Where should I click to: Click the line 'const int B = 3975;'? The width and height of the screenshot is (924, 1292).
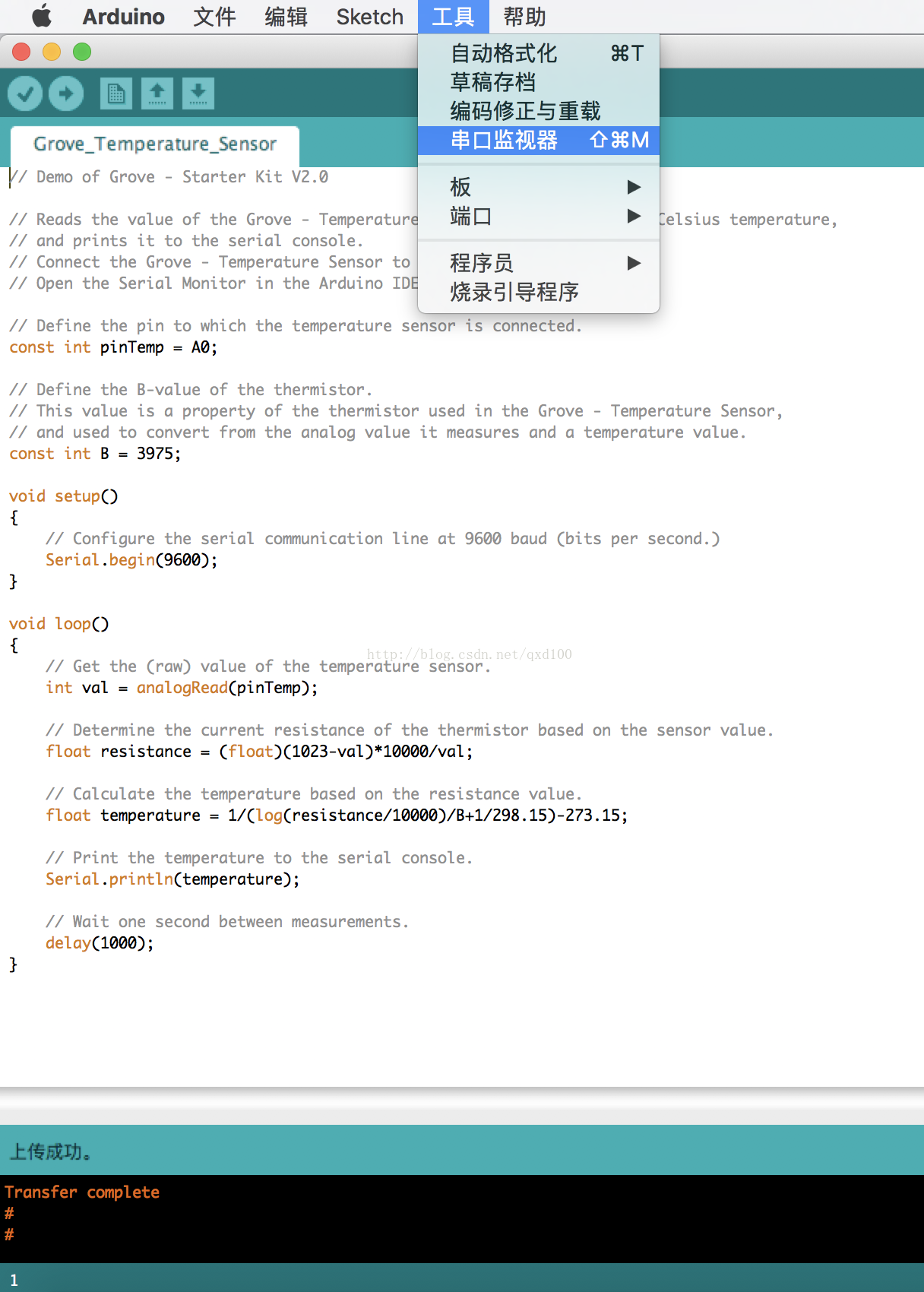coord(95,454)
